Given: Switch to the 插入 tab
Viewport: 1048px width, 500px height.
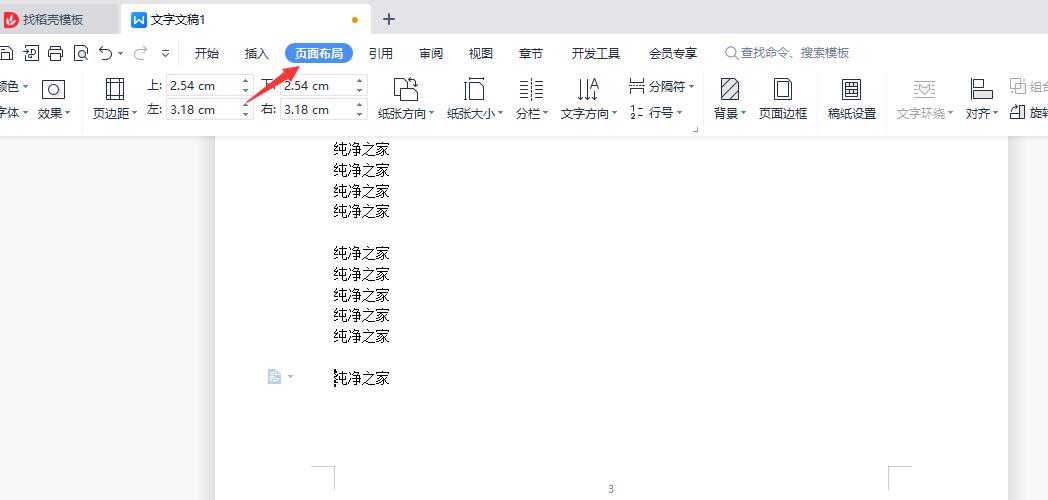Looking at the screenshot, I should click(257, 53).
